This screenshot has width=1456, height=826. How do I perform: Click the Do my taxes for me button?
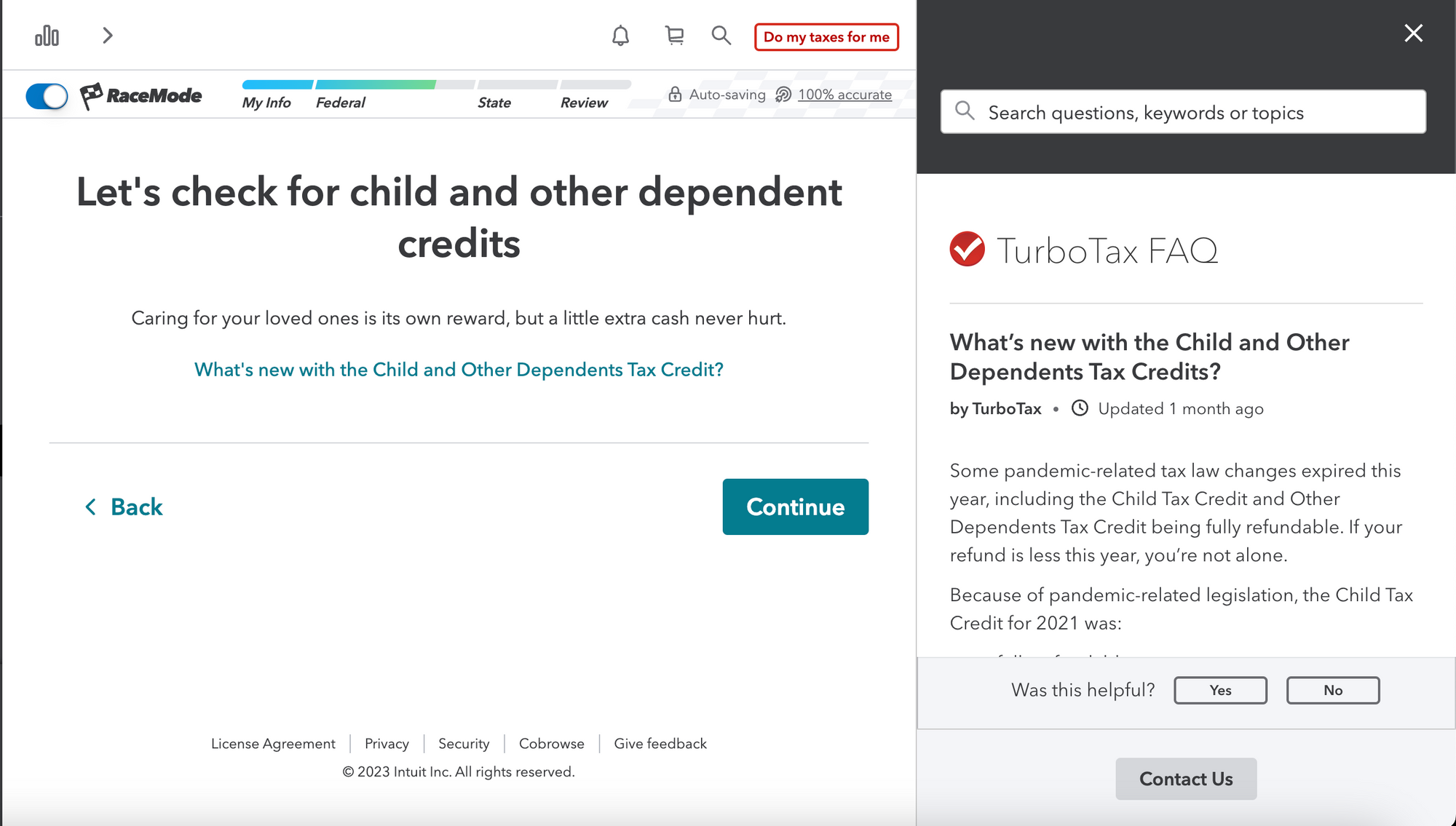[826, 37]
